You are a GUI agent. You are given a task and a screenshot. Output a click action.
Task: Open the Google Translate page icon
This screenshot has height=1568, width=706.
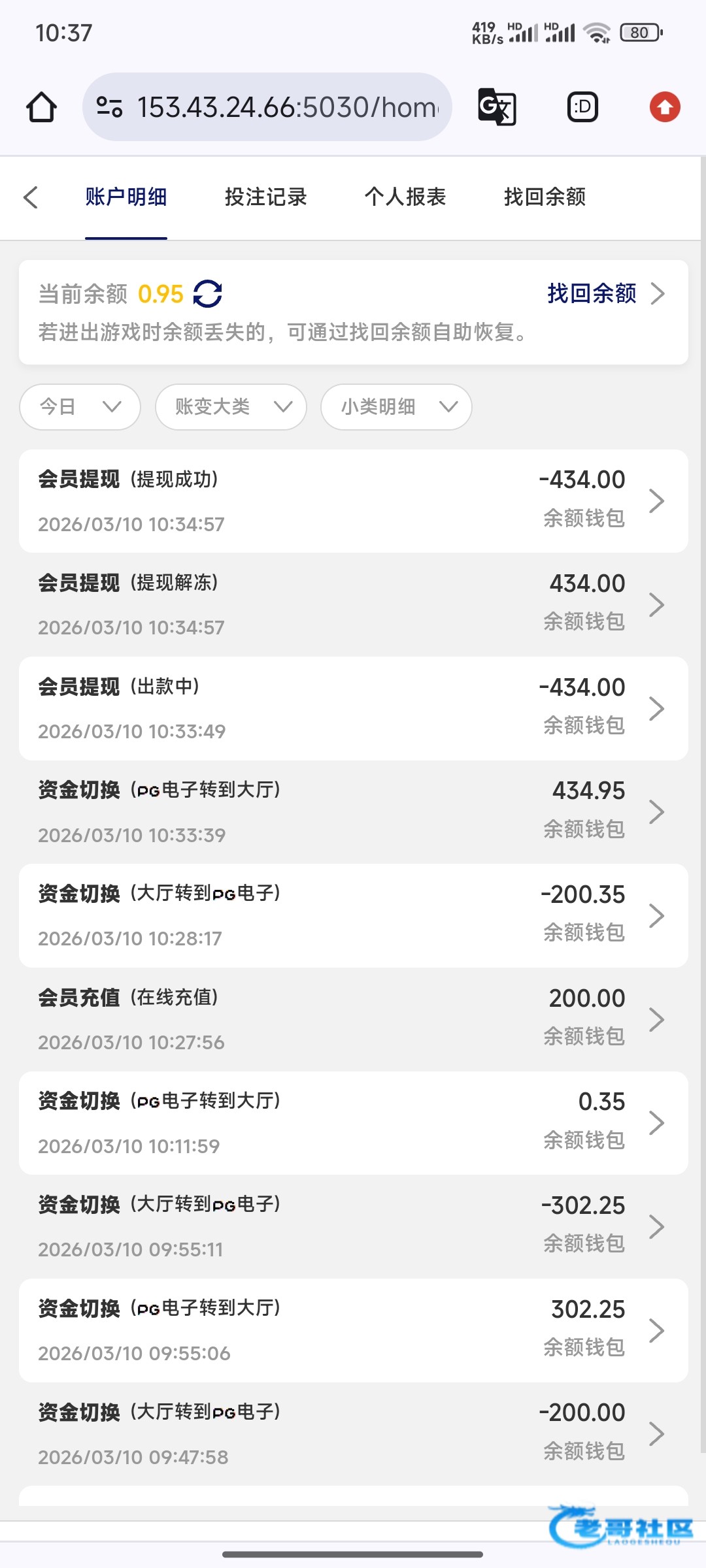pos(497,107)
